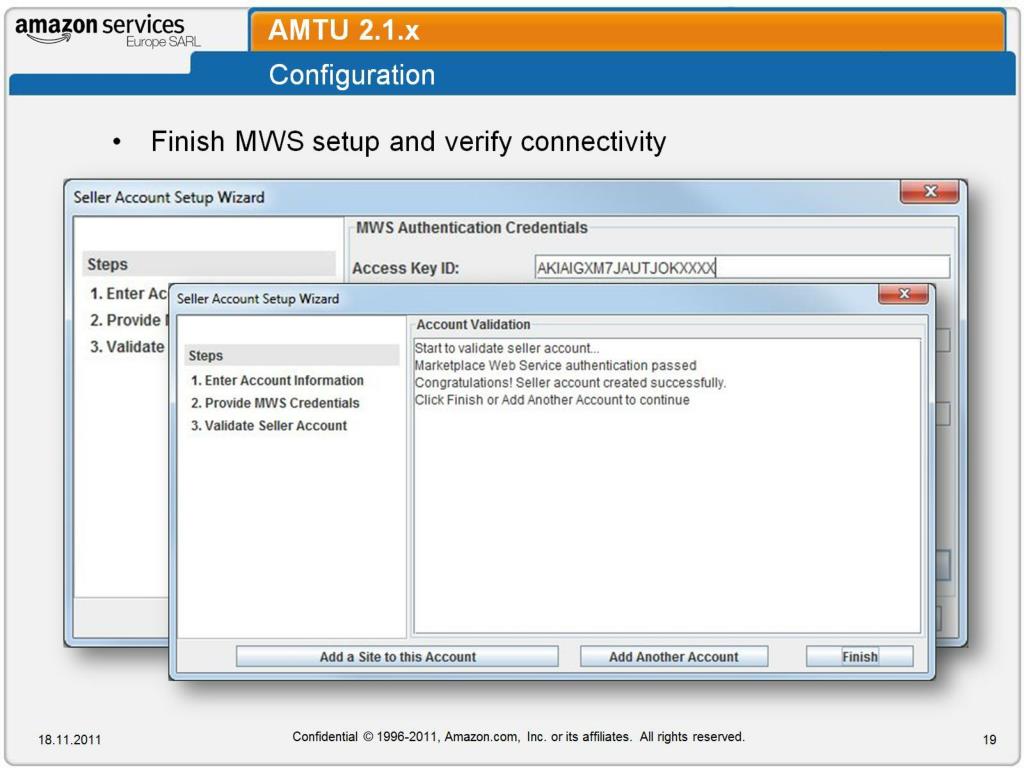This screenshot has height=768, width=1024.
Task: Click 'Congratulations! Seller account created successfully.' line
Action: point(570,383)
